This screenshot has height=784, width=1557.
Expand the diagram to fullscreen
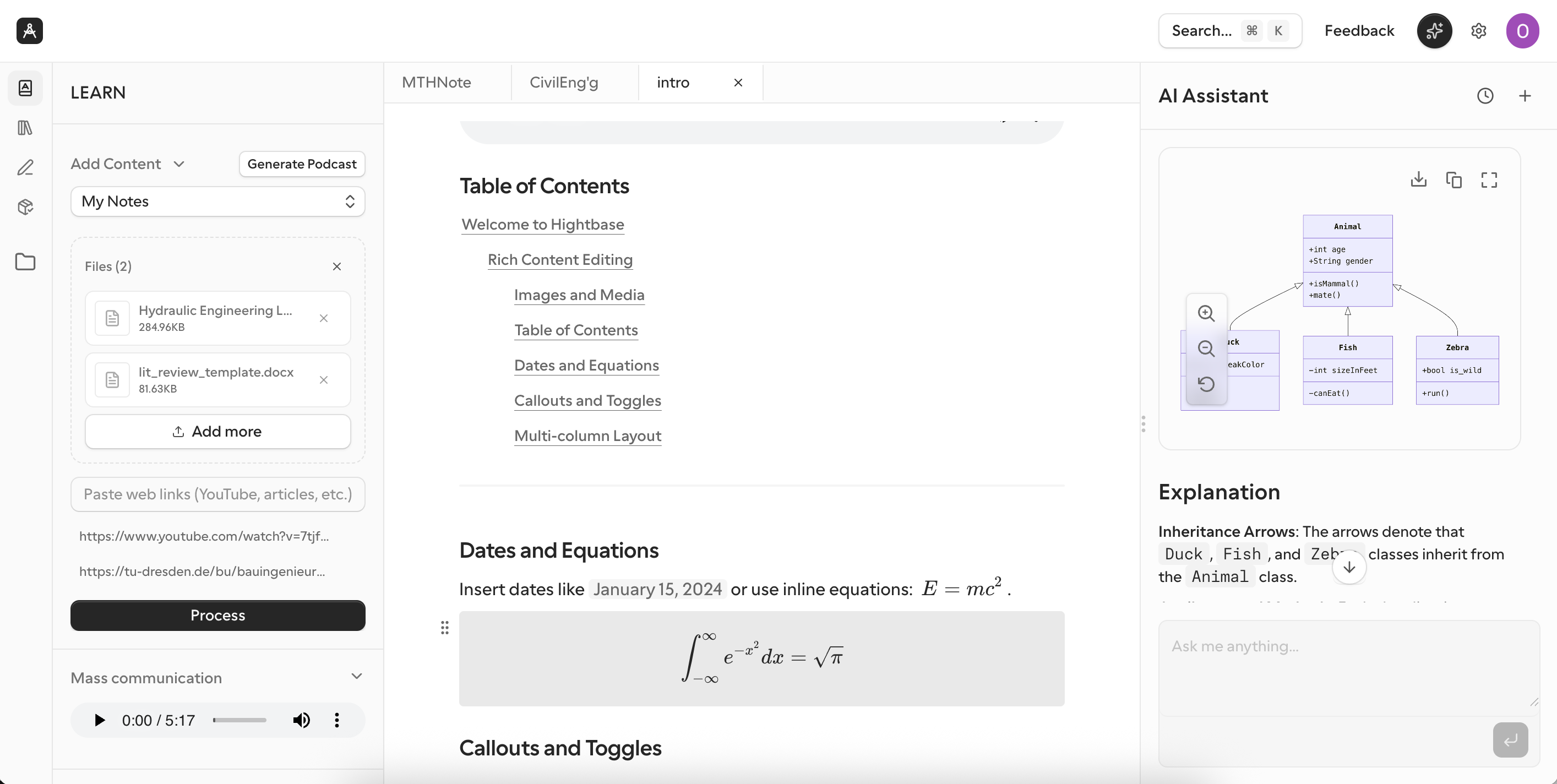point(1489,179)
